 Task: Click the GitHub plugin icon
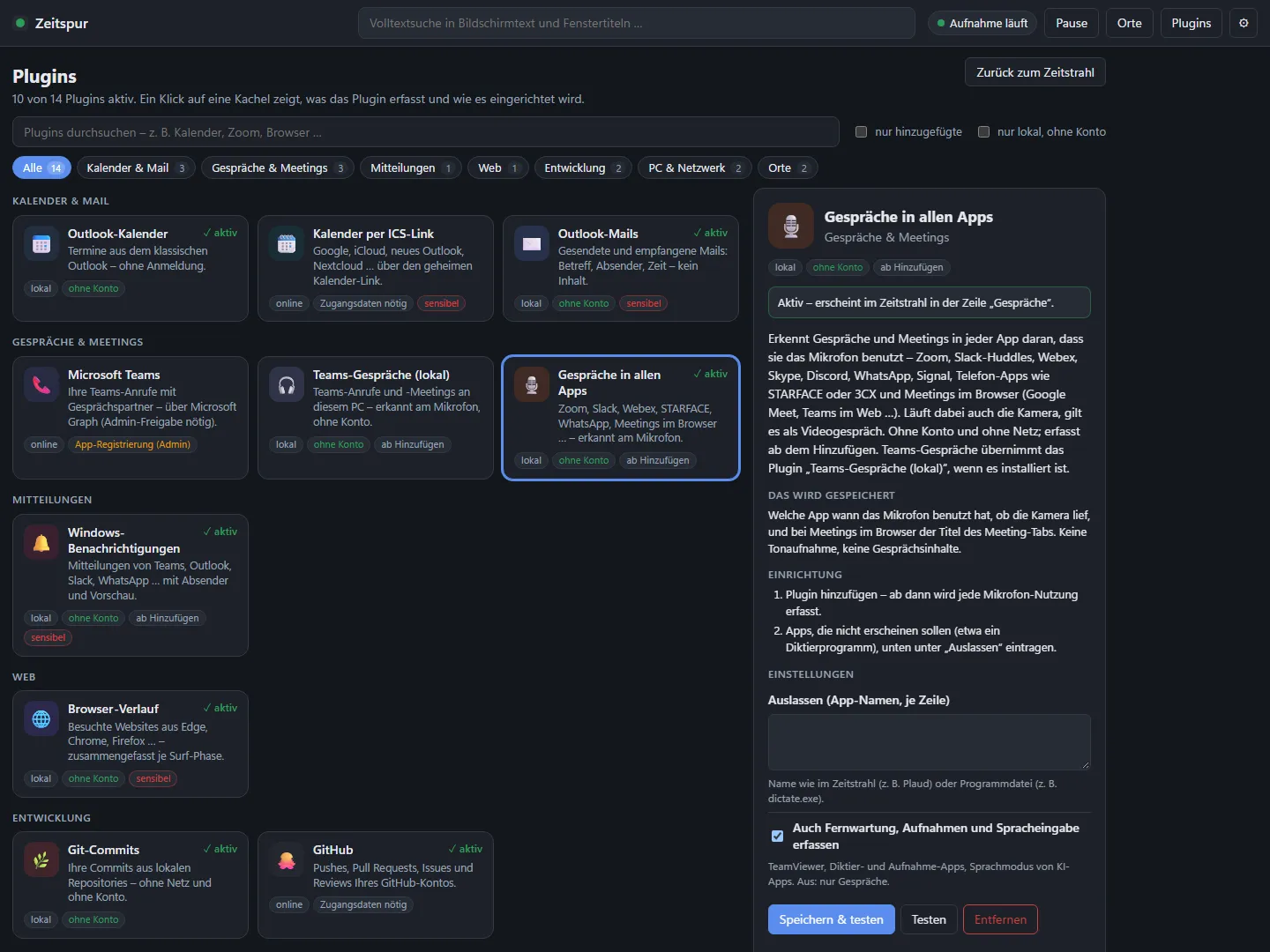[x=287, y=860]
